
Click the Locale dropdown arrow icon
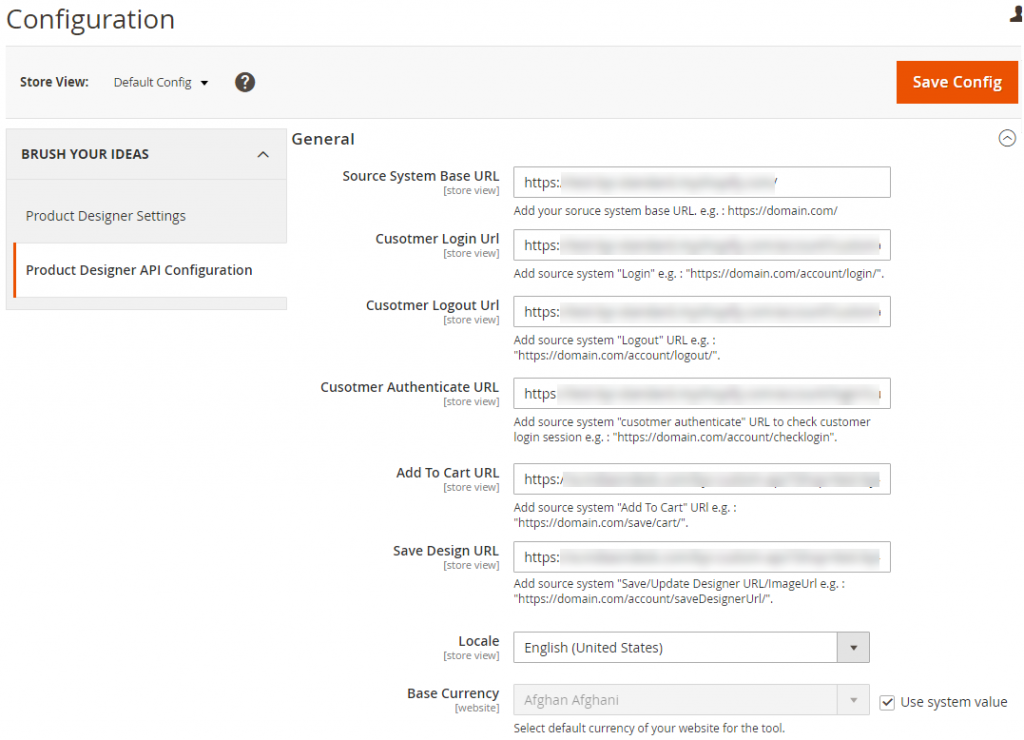point(854,647)
